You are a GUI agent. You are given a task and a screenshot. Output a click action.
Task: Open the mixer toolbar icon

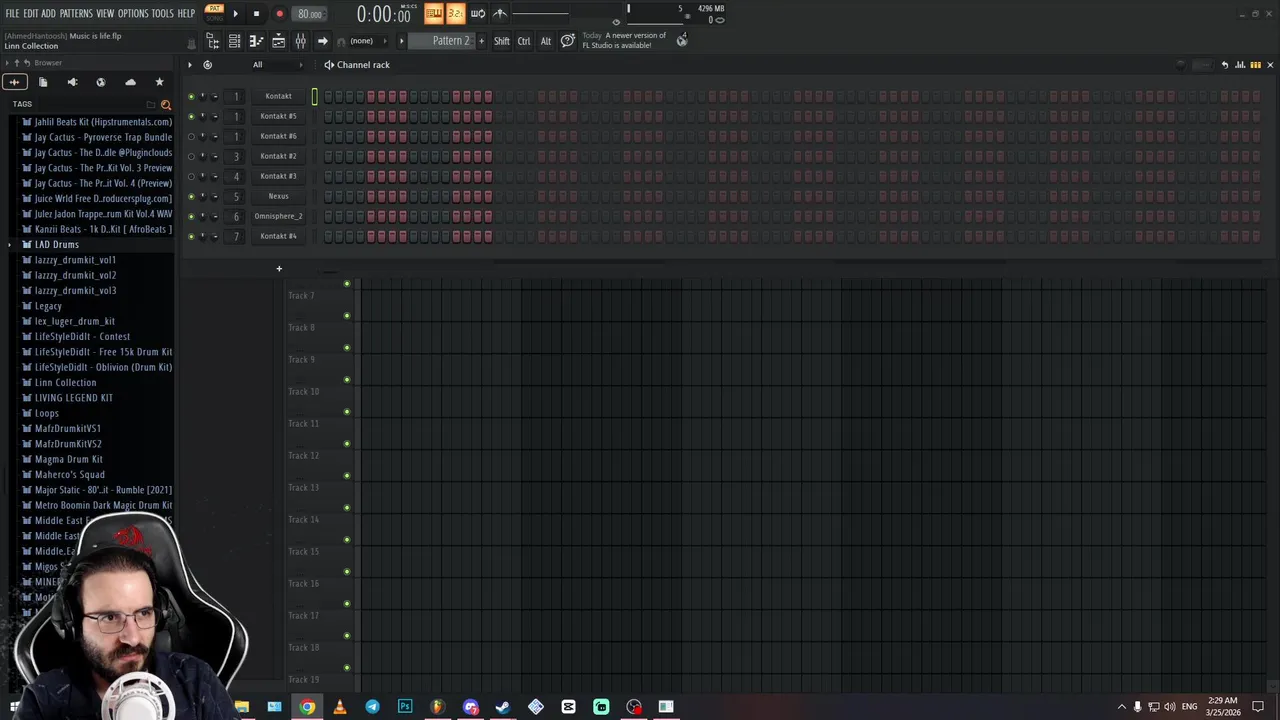300,41
